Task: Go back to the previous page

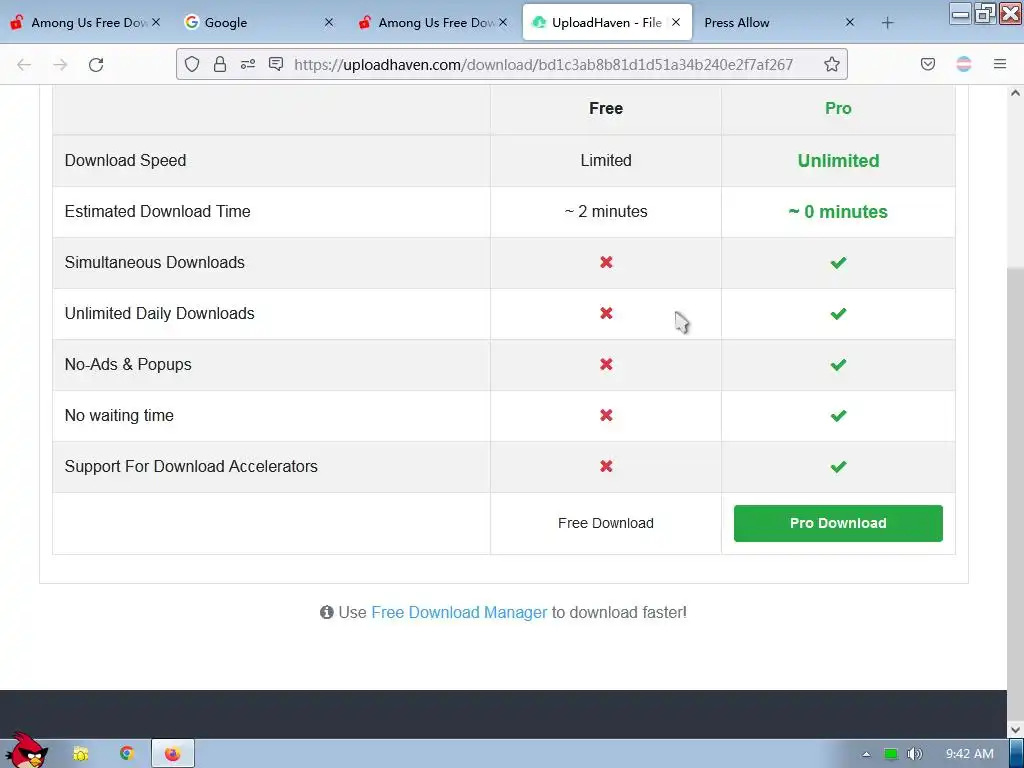Action: tap(24, 64)
